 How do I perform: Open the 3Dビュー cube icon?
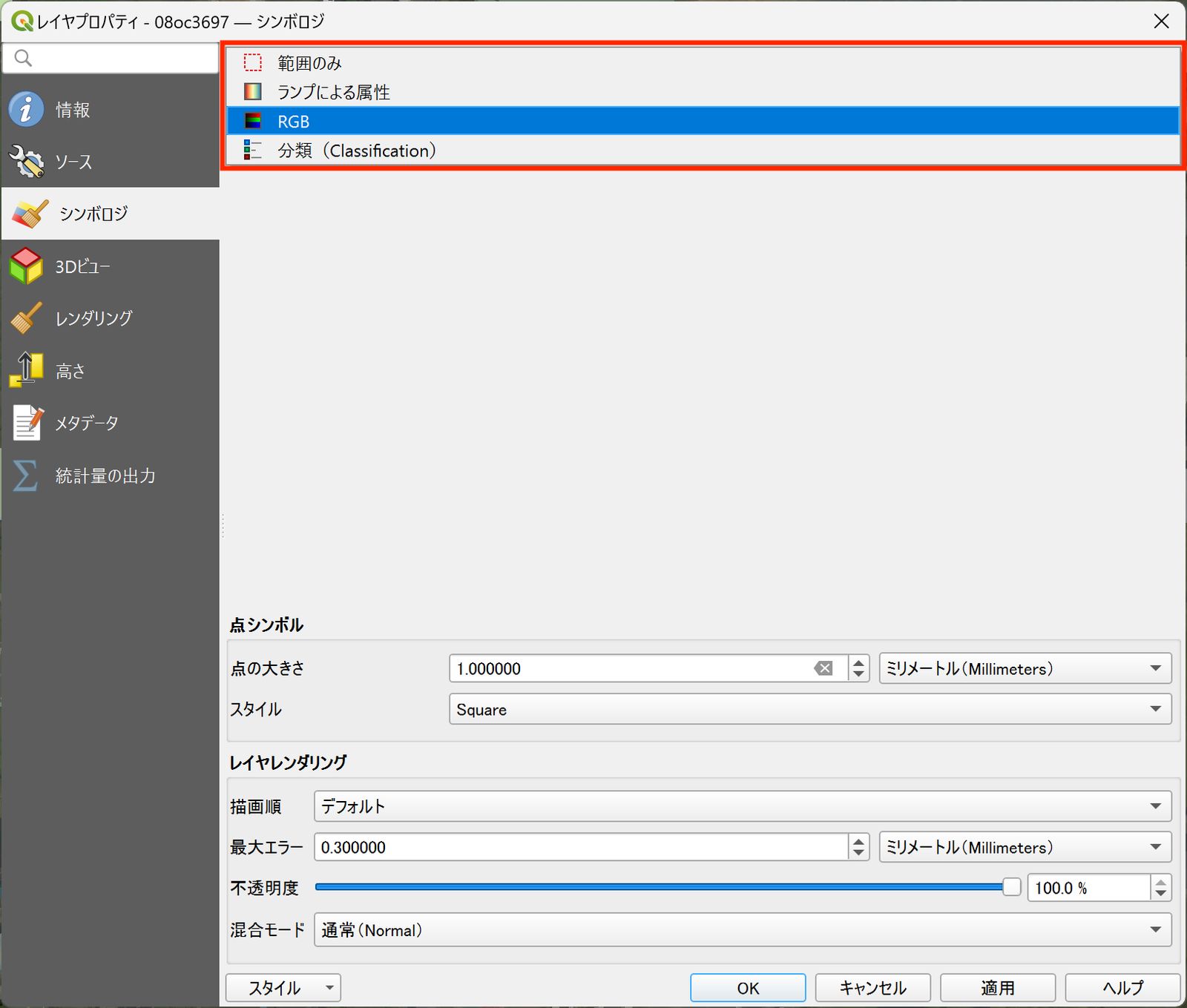(x=27, y=266)
